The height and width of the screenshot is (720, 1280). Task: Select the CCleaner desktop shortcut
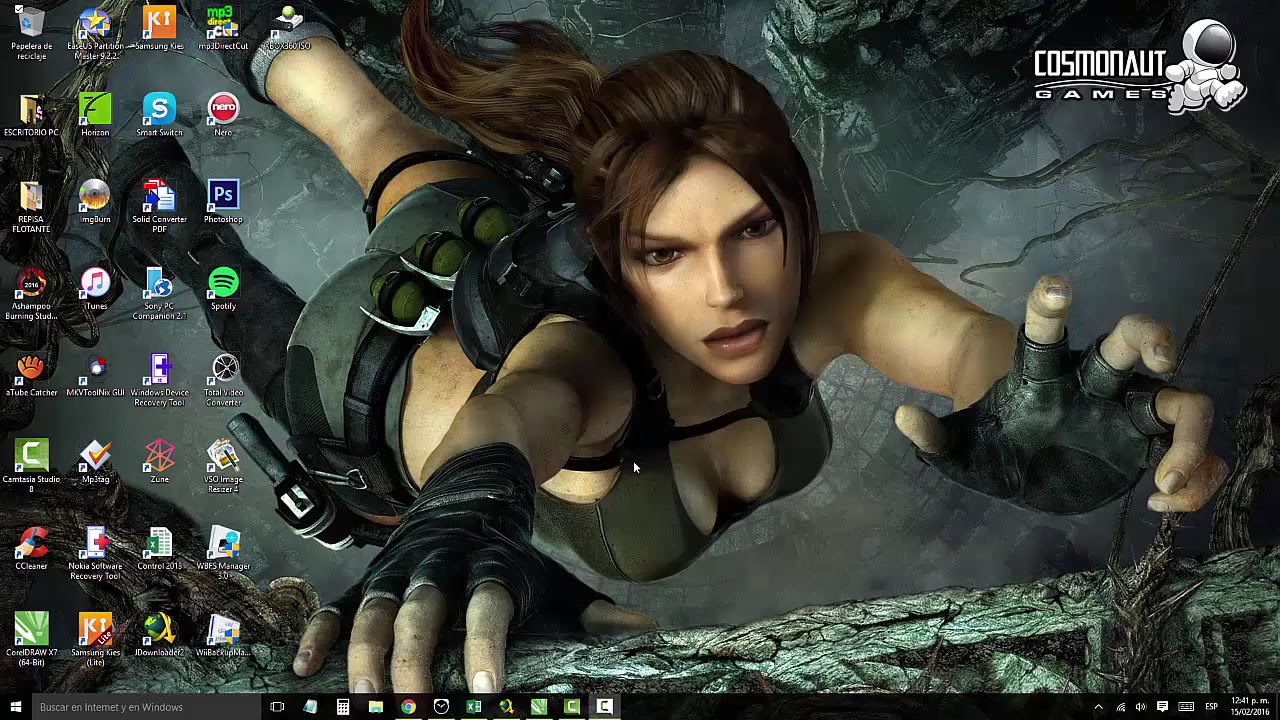31,548
